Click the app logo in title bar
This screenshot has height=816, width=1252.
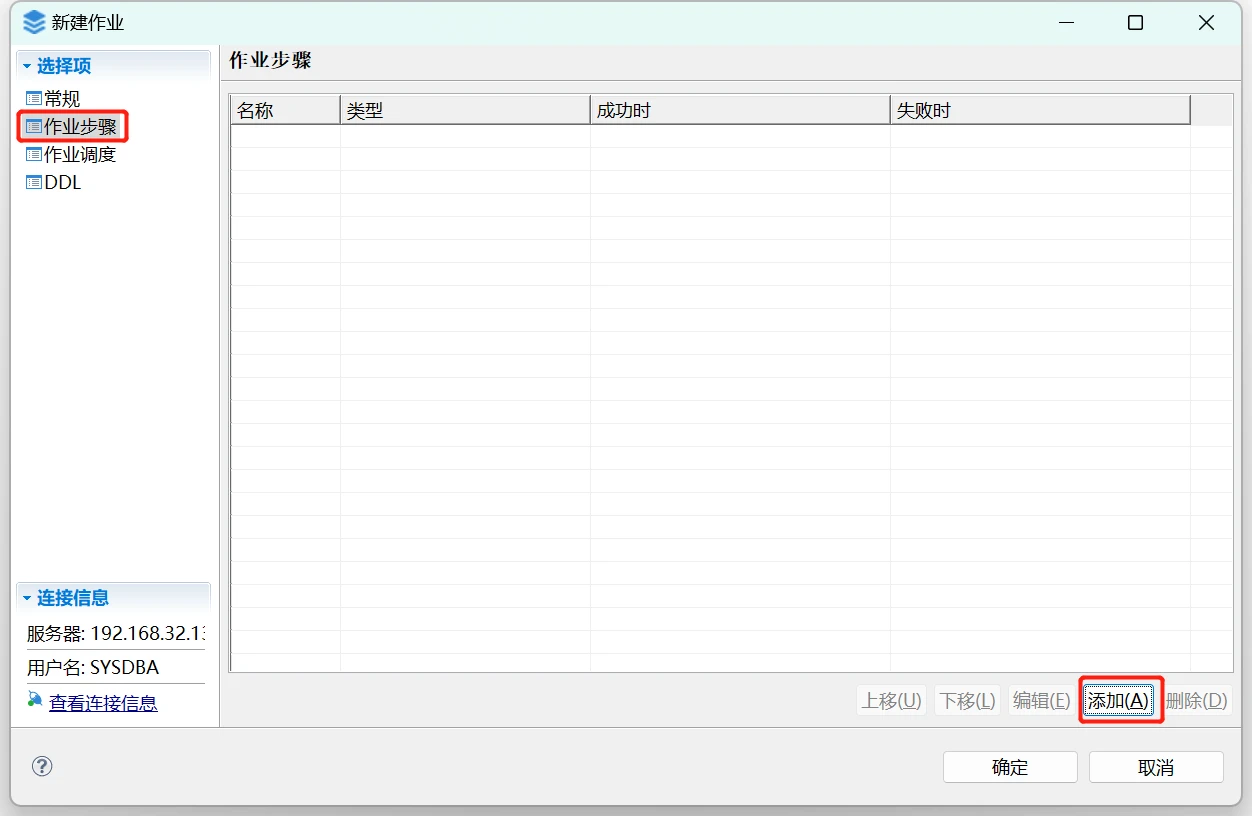point(34,22)
